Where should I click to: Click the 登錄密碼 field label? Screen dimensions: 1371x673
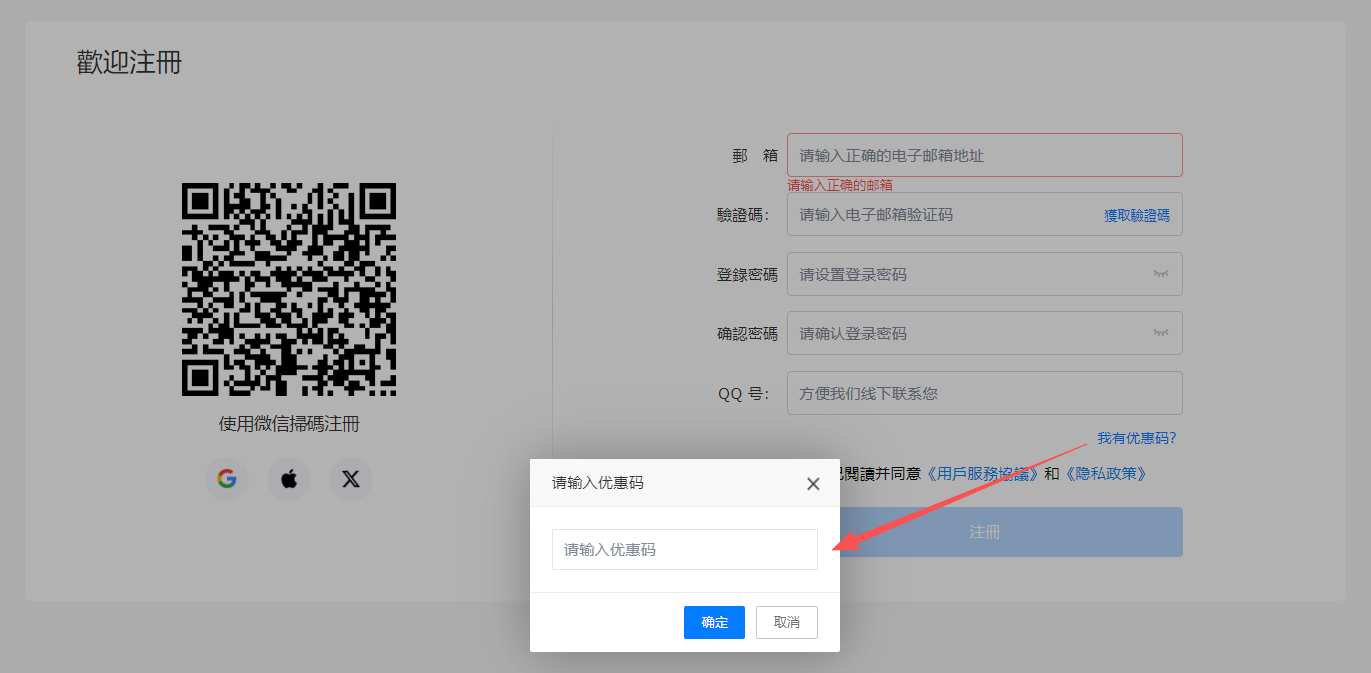point(747,274)
